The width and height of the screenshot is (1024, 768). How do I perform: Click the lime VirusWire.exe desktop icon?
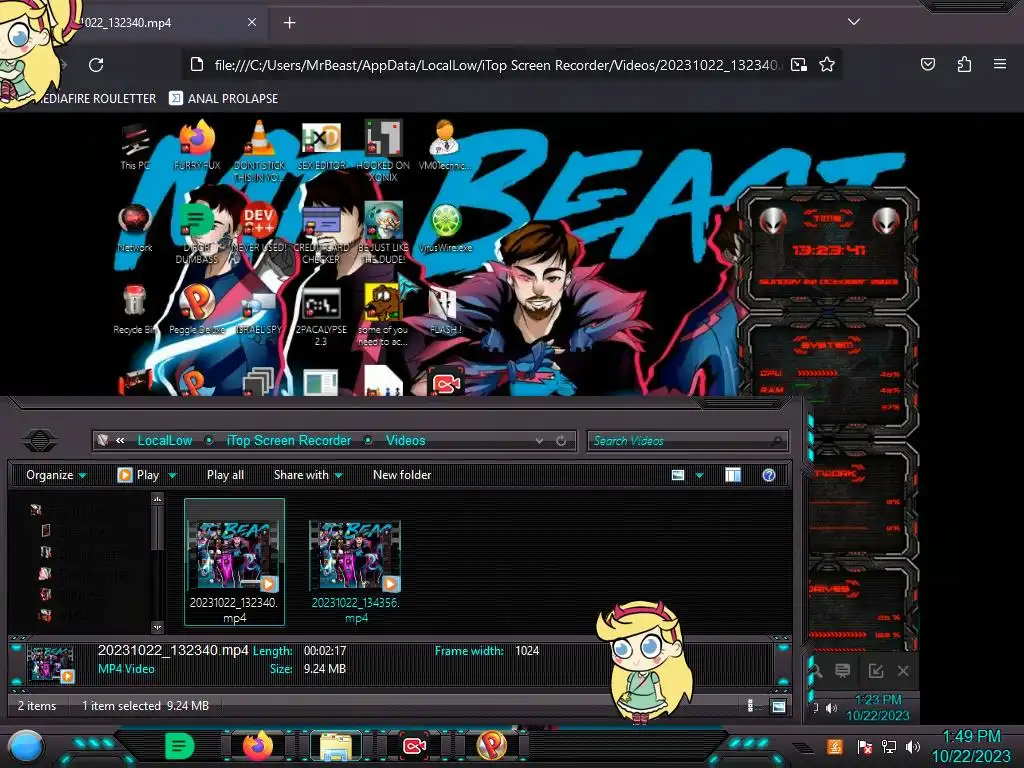[x=445, y=228]
